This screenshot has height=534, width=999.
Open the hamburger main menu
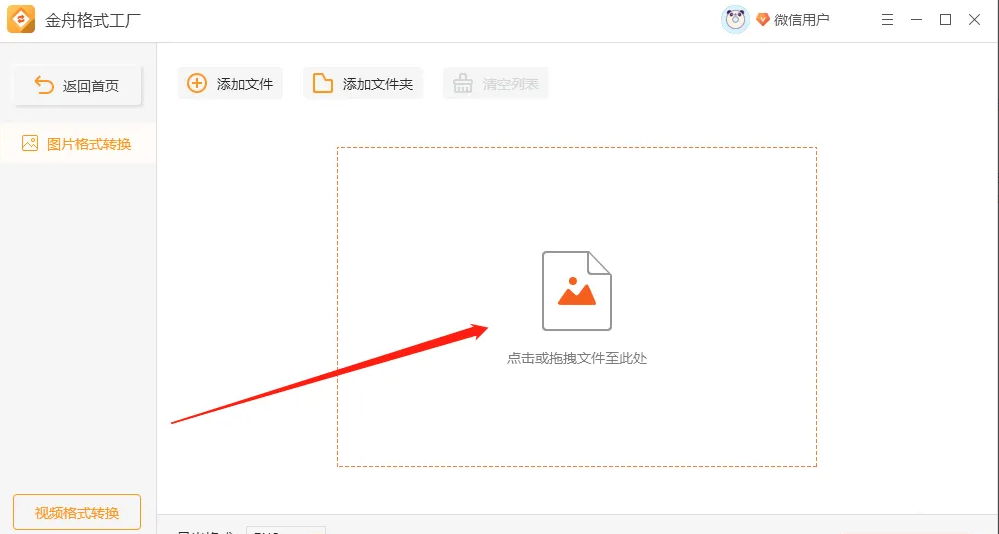[887, 20]
